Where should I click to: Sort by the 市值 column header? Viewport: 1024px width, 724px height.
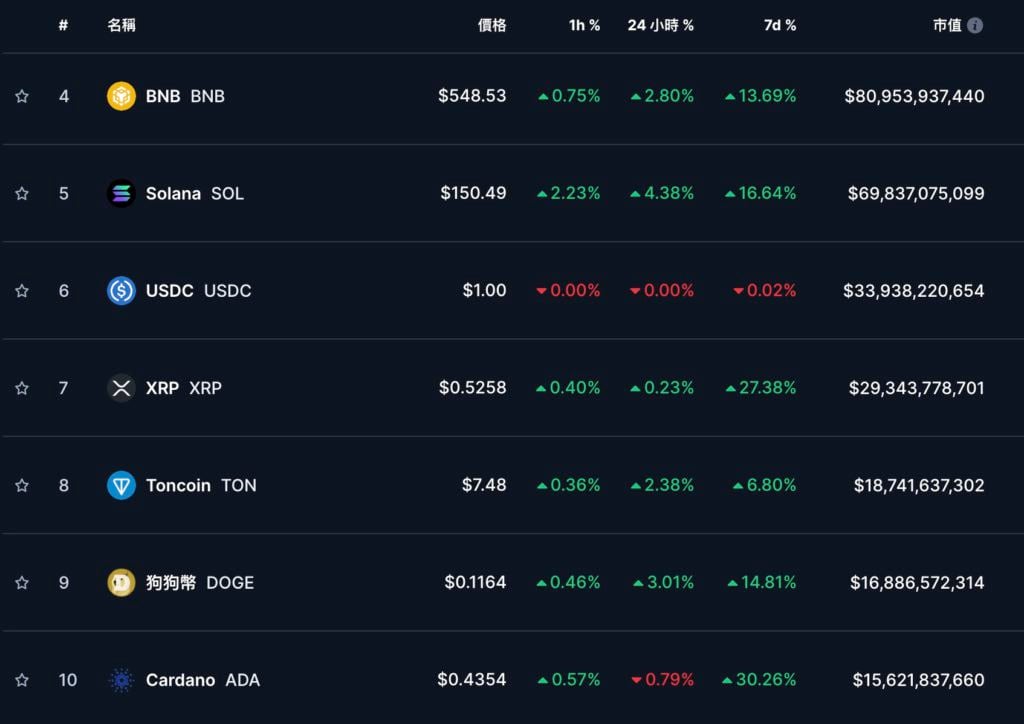946,26
